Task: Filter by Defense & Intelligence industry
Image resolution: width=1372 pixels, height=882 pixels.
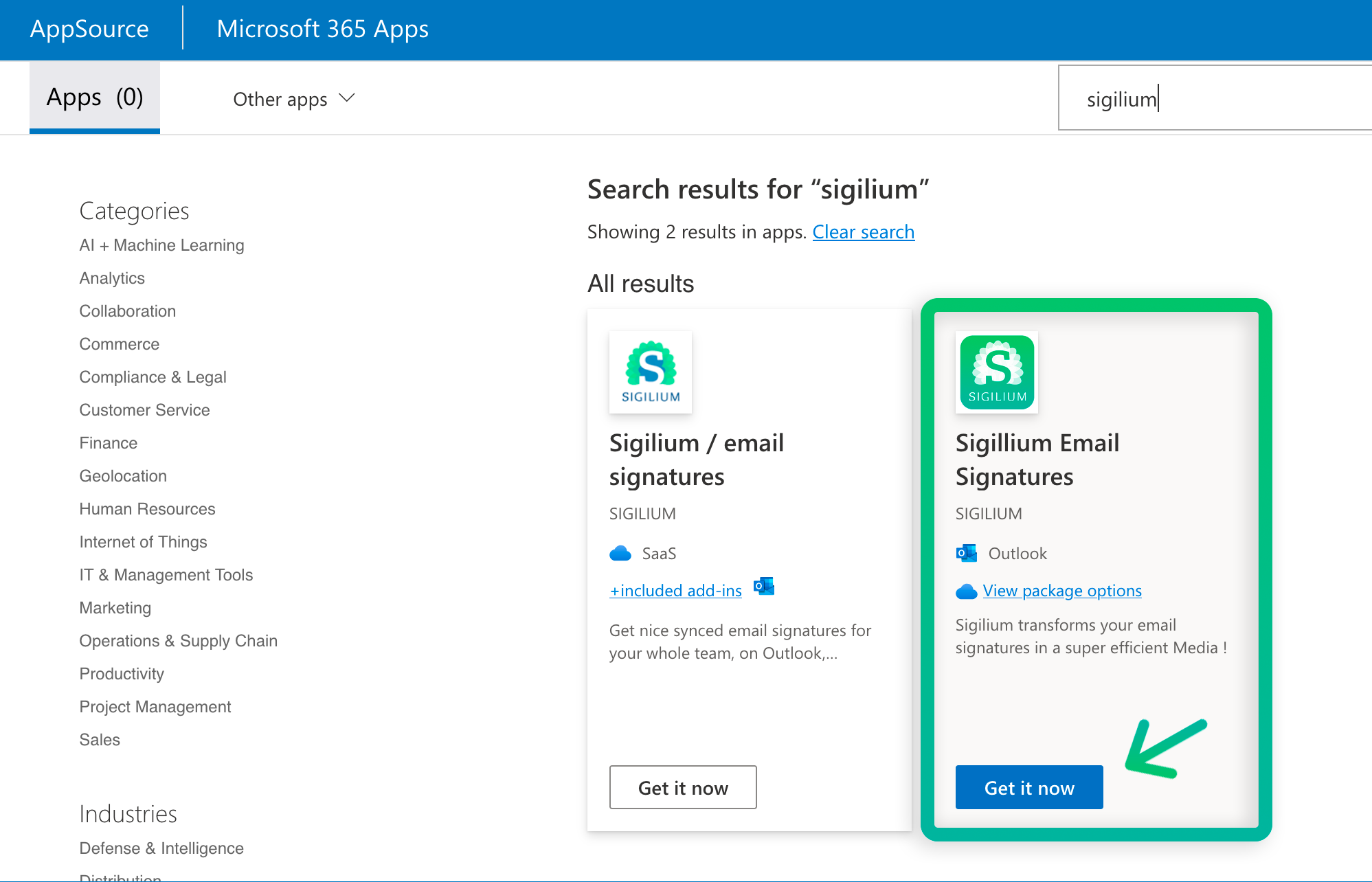Action: point(161,848)
